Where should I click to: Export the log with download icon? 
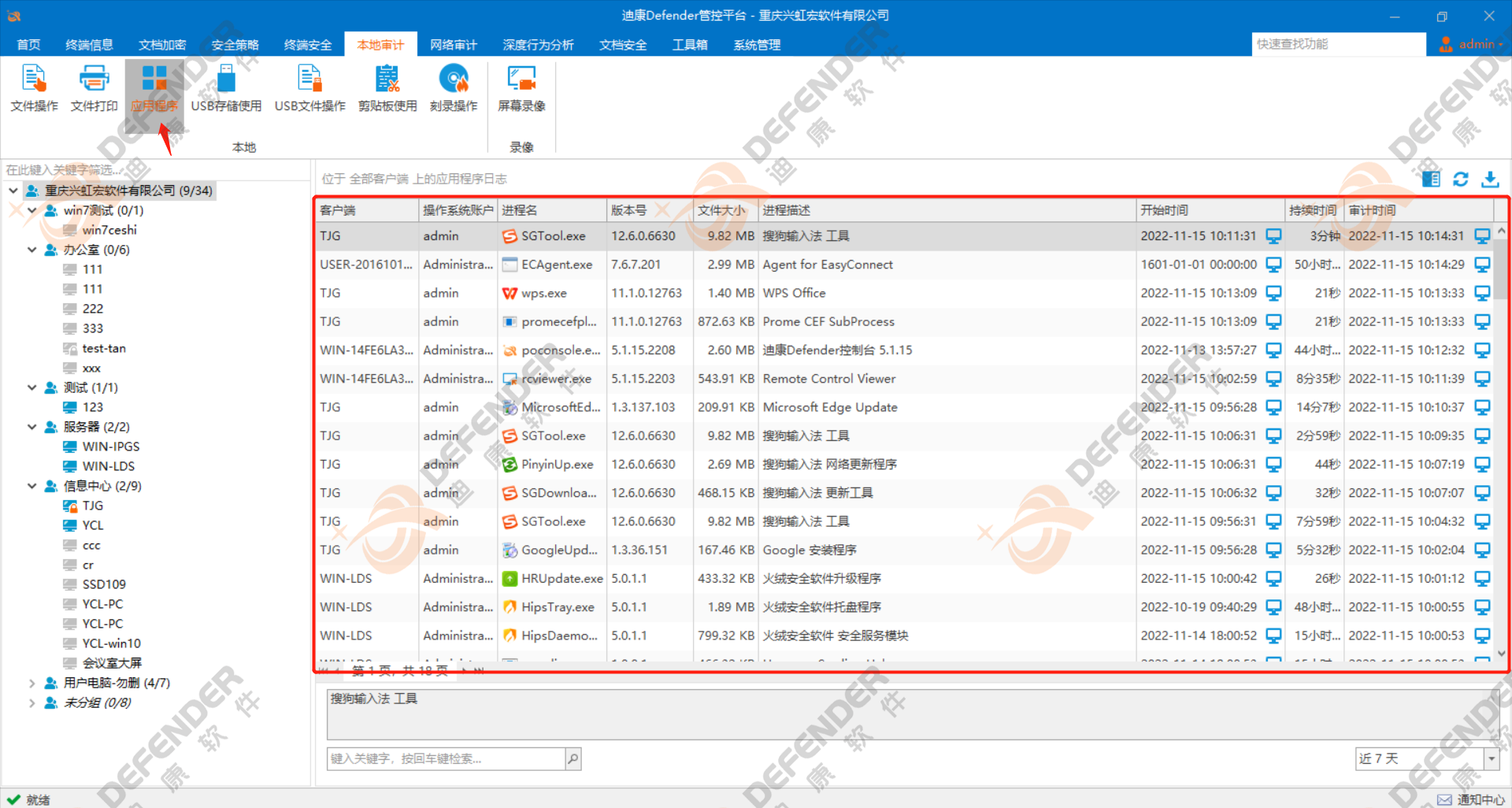point(1490,179)
